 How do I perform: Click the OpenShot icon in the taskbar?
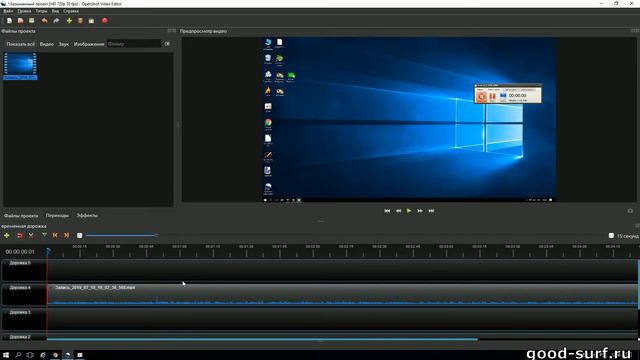coord(68,355)
